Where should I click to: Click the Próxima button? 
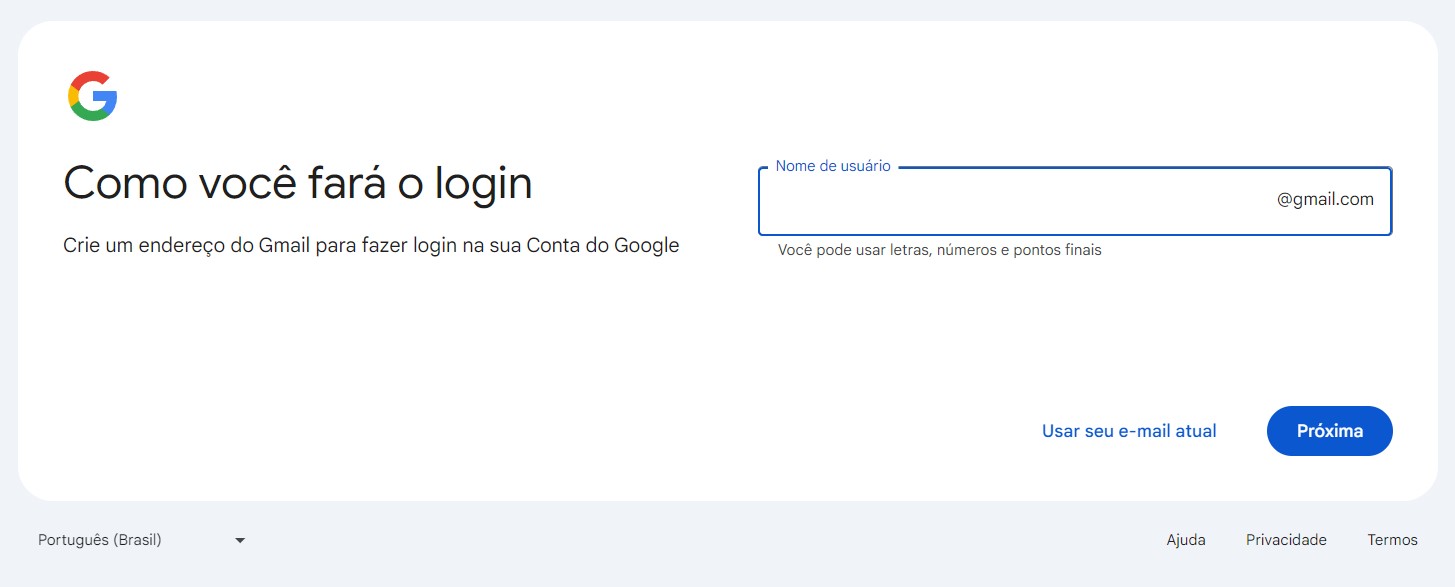1329,431
